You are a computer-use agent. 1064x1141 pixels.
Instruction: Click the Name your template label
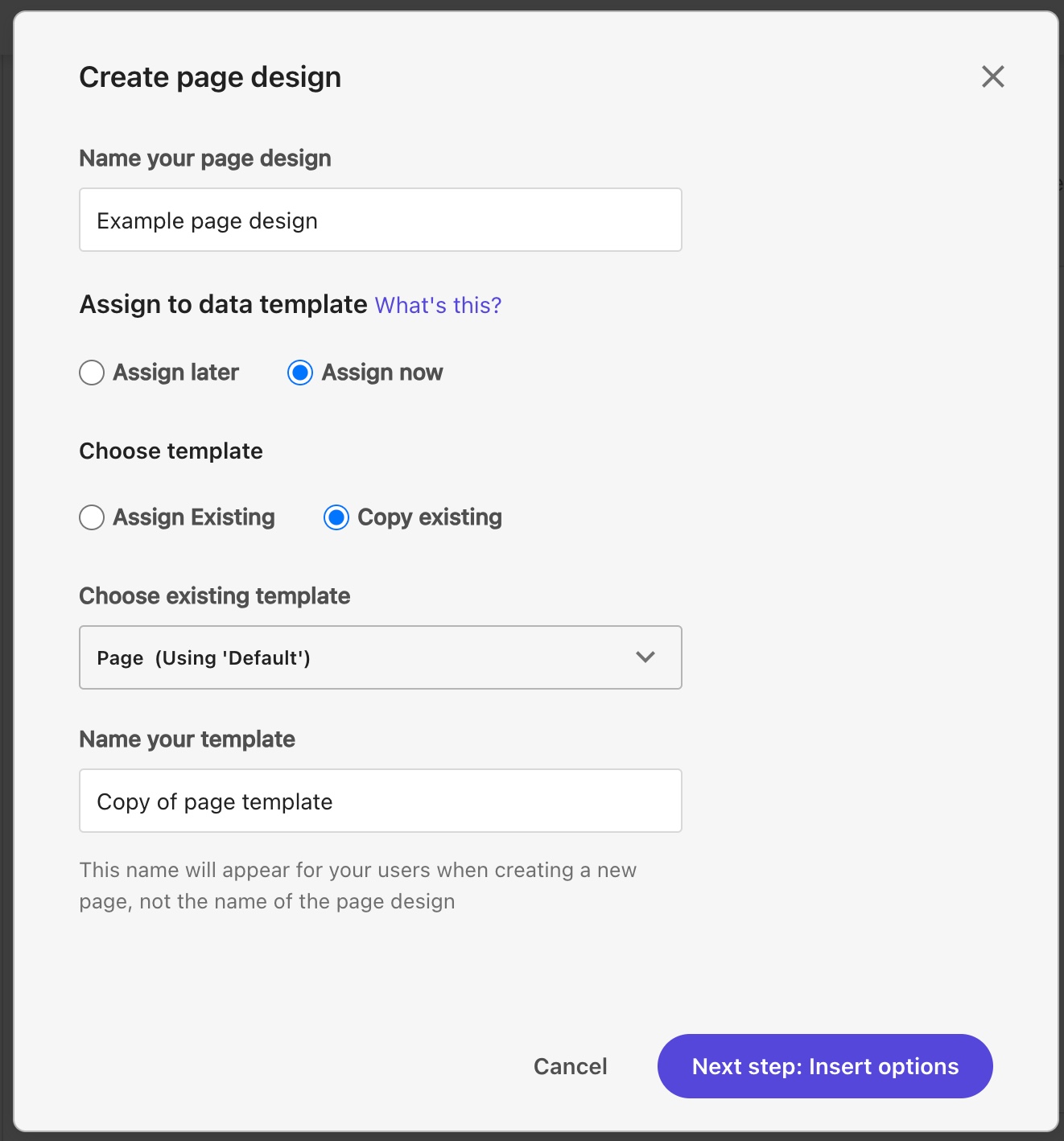187,739
